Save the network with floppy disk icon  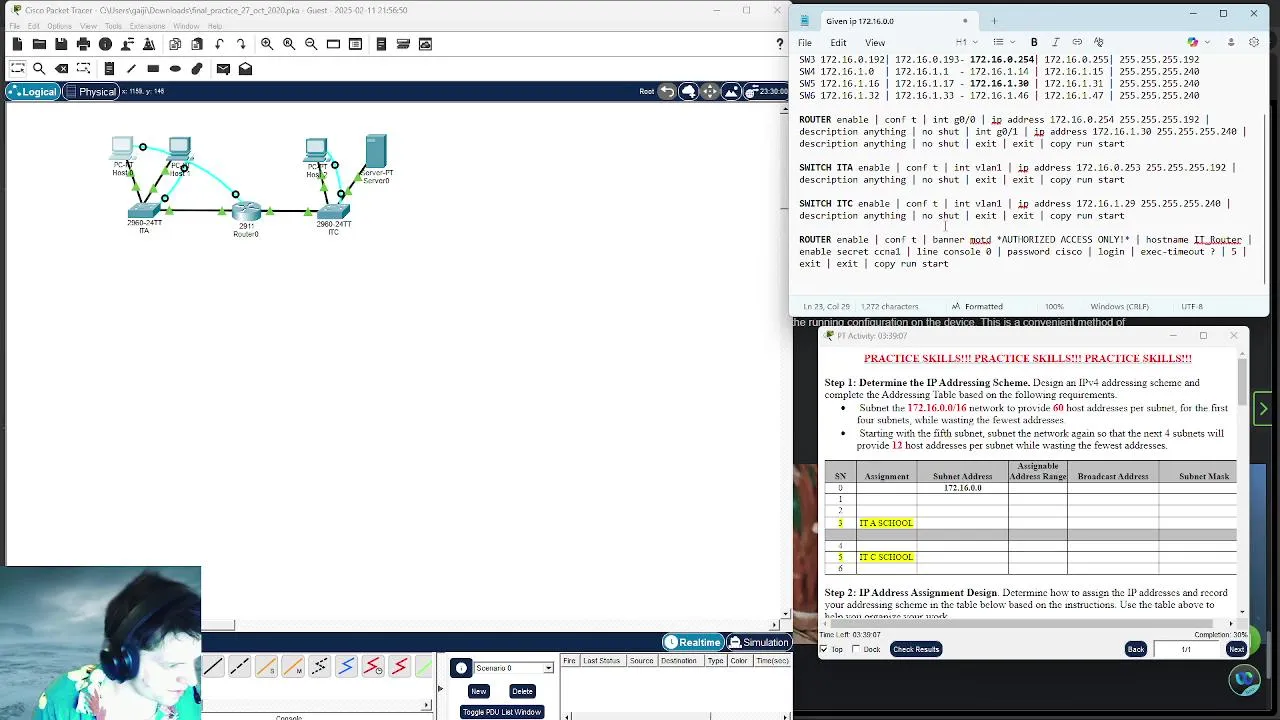coord(61,44)
